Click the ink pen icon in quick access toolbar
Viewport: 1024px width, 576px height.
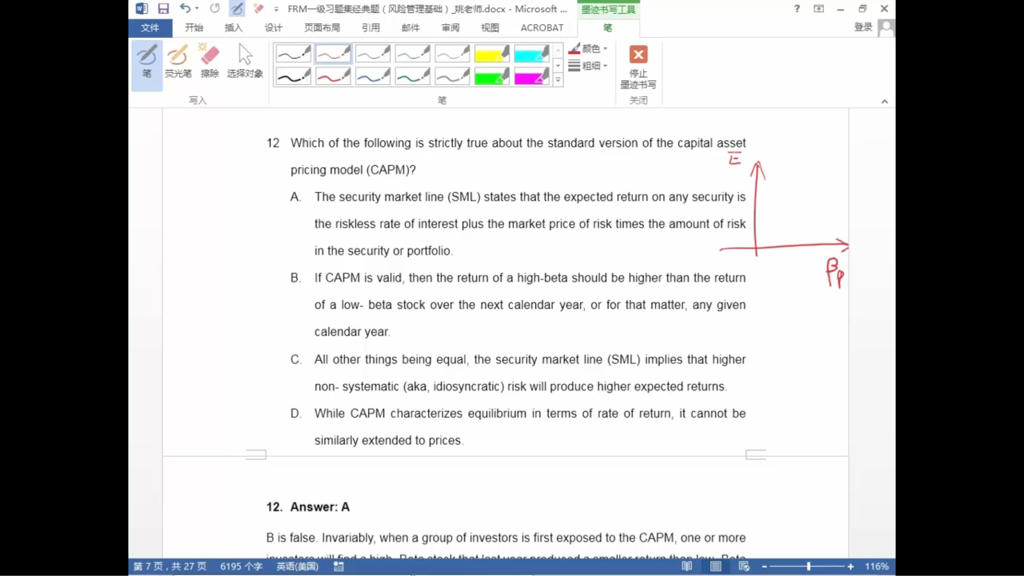[237, 8]
